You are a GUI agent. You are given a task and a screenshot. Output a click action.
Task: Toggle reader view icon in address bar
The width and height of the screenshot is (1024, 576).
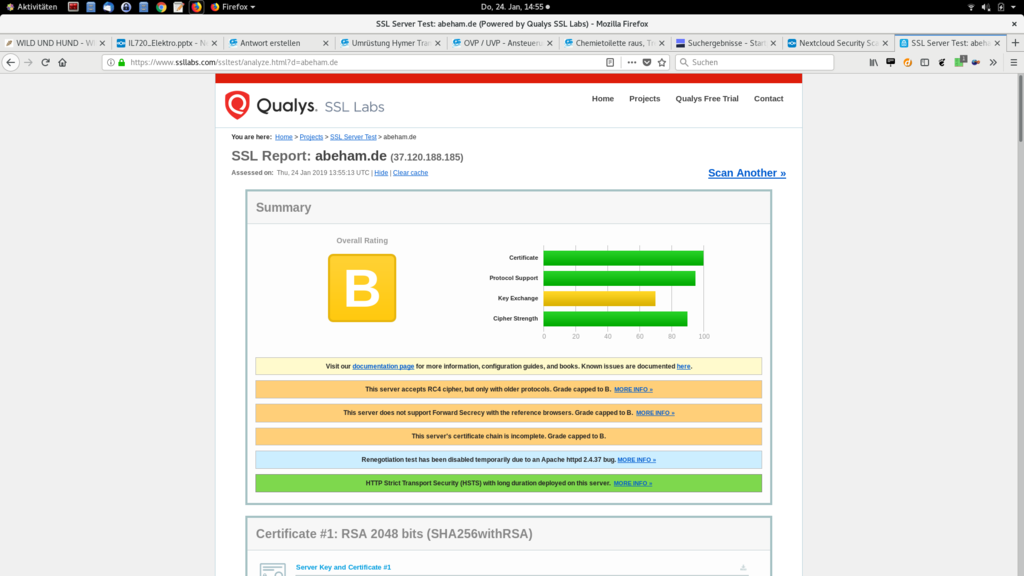click(x=610, y=62)
